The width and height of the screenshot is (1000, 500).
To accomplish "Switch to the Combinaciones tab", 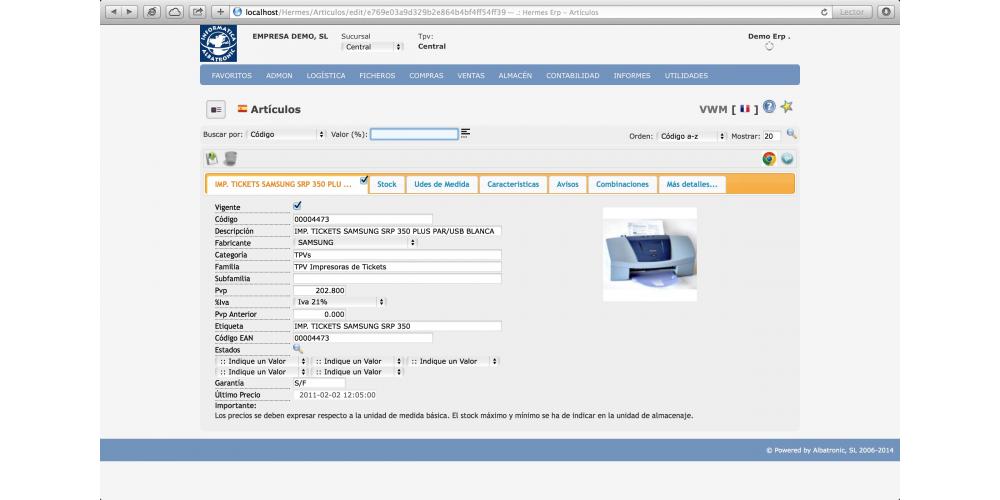I will pyautogui.click(x=622, y=184).
